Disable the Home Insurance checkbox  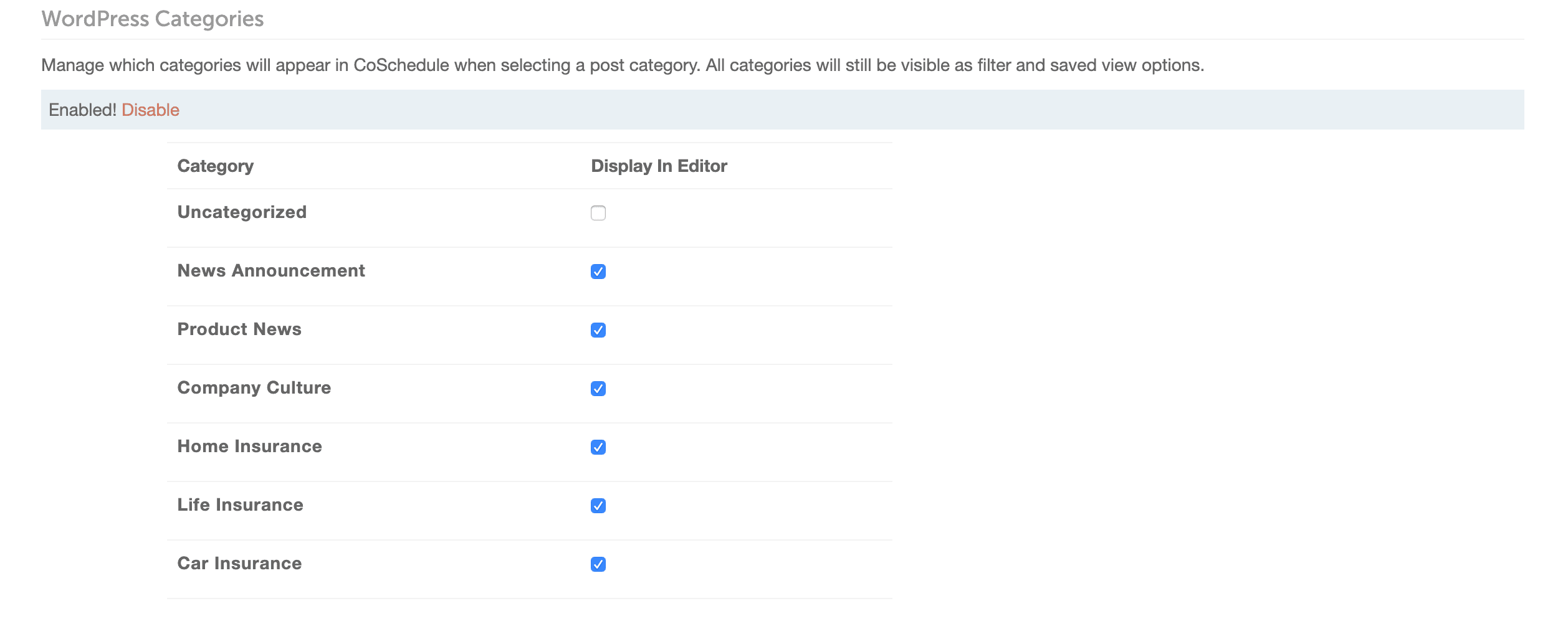pos(598,447)
